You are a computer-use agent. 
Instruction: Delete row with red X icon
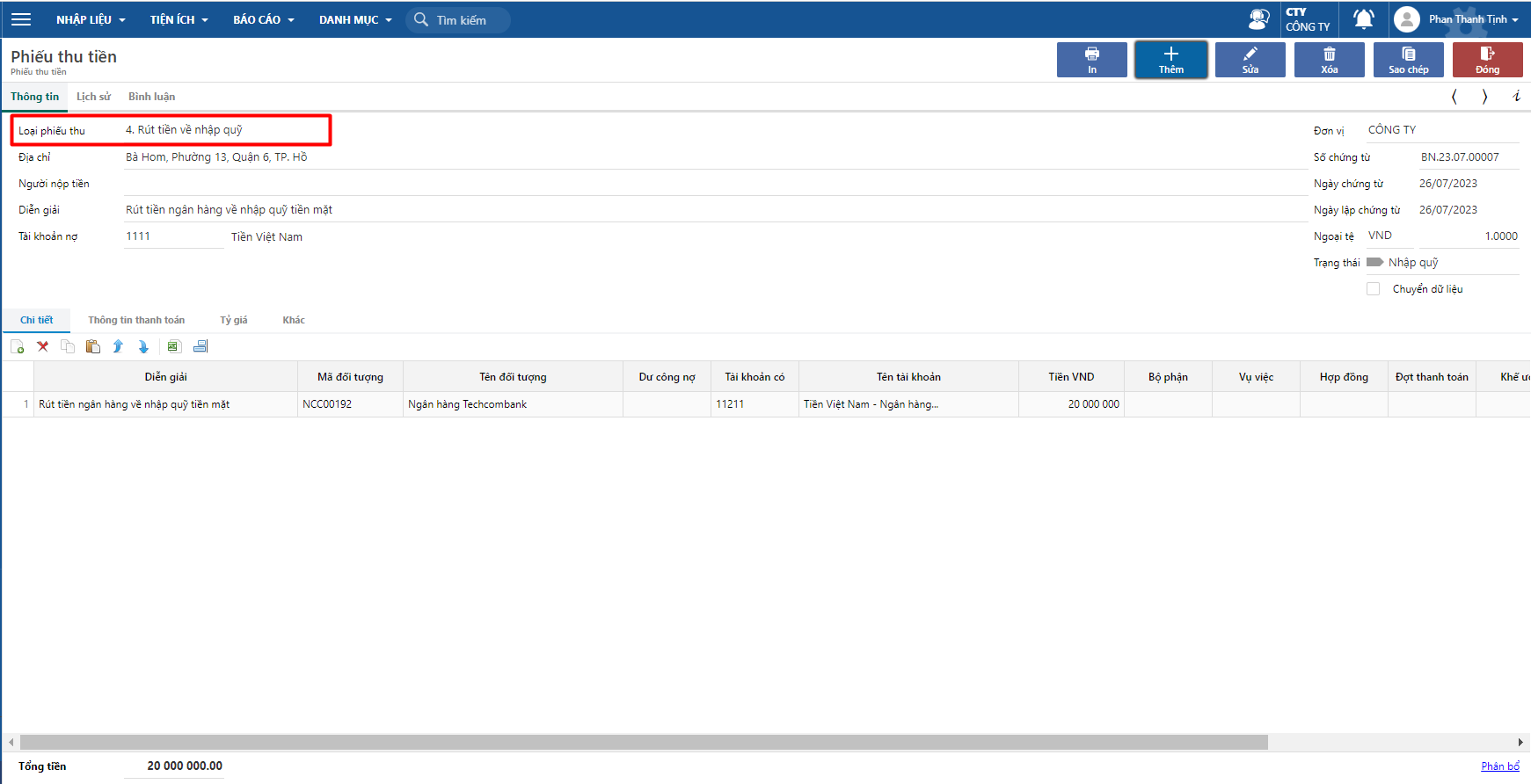(42, 347)
